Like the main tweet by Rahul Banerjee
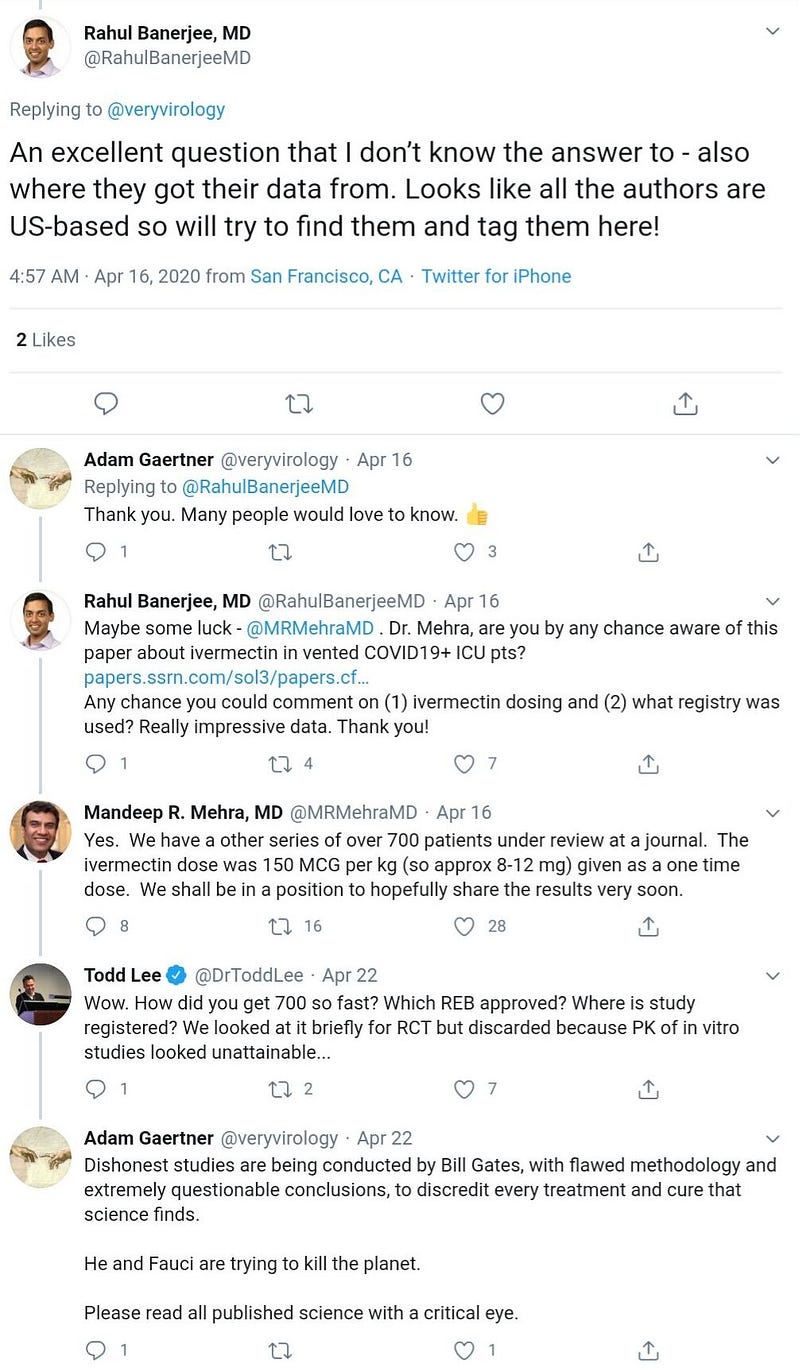The image size is (800, 1370). coord(492,403)
